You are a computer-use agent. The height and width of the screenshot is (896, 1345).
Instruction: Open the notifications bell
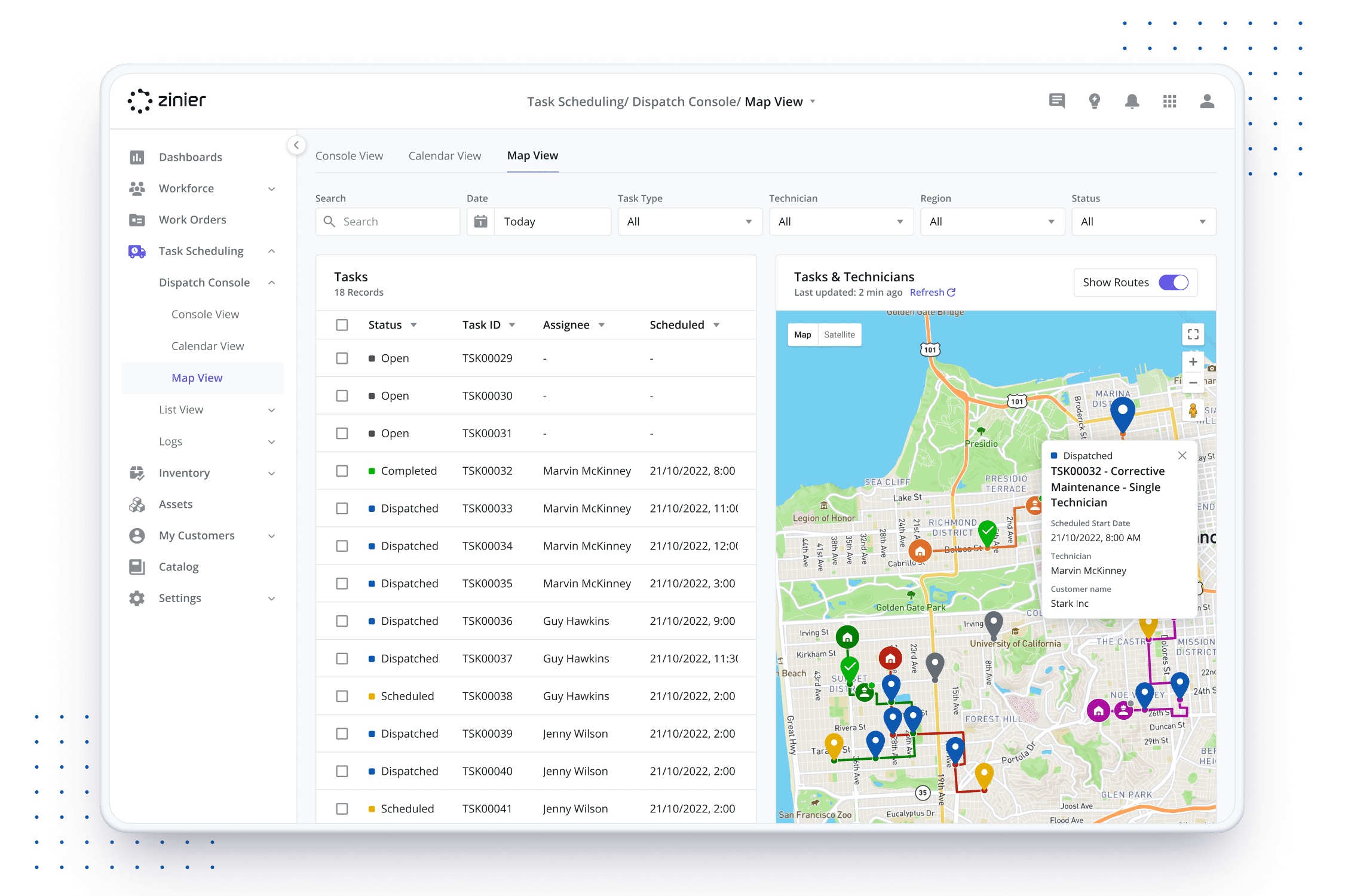pyautogui.click(x=1132, y=101)
